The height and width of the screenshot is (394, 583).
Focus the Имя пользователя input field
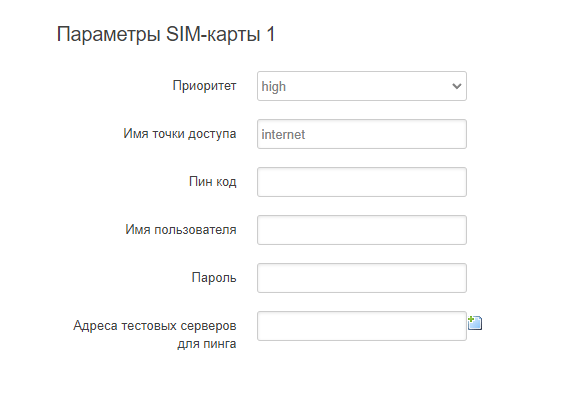pyautogui.click(x=362, y=230)
